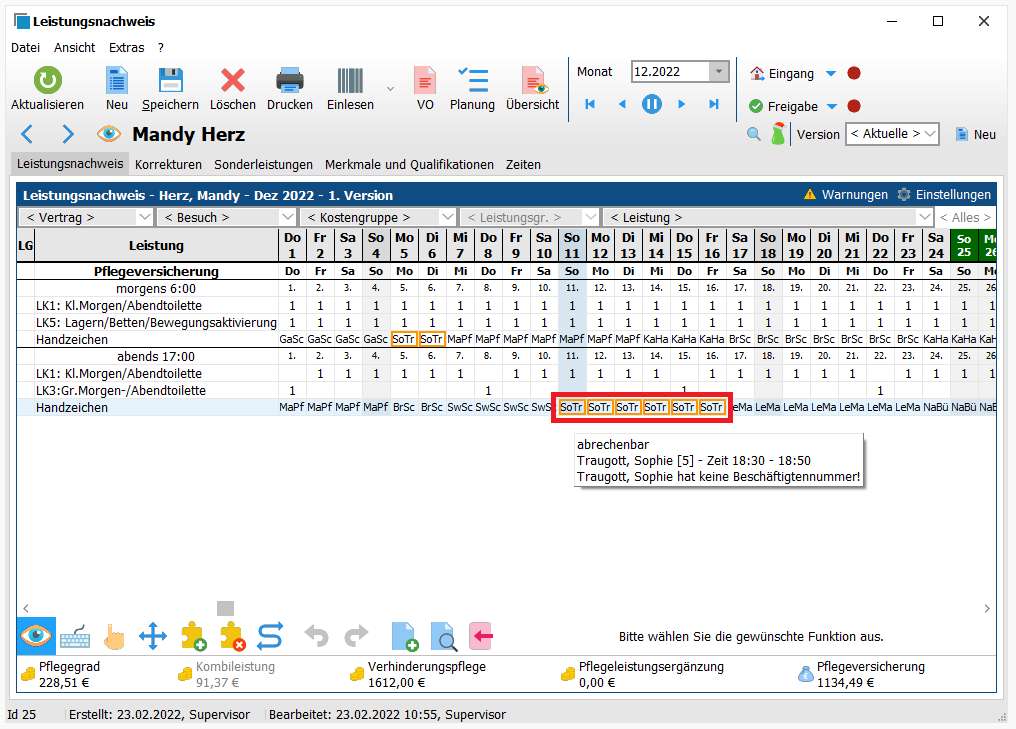This screenshot has height=729, width=1016.
Task: Expand the Freigabe dropdown arrow
Action: (832, 106)
